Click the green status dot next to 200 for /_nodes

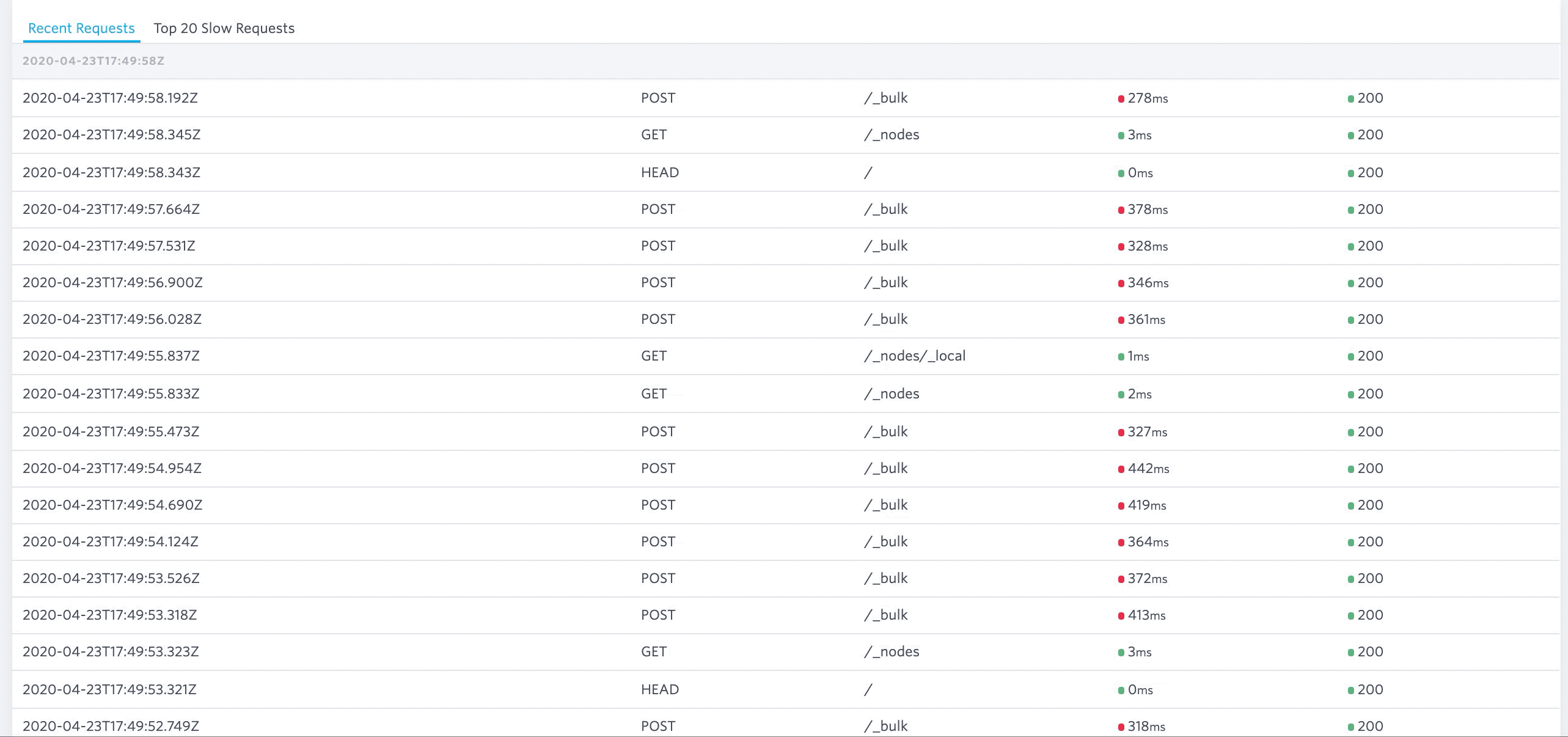[x=1350, y=134]
